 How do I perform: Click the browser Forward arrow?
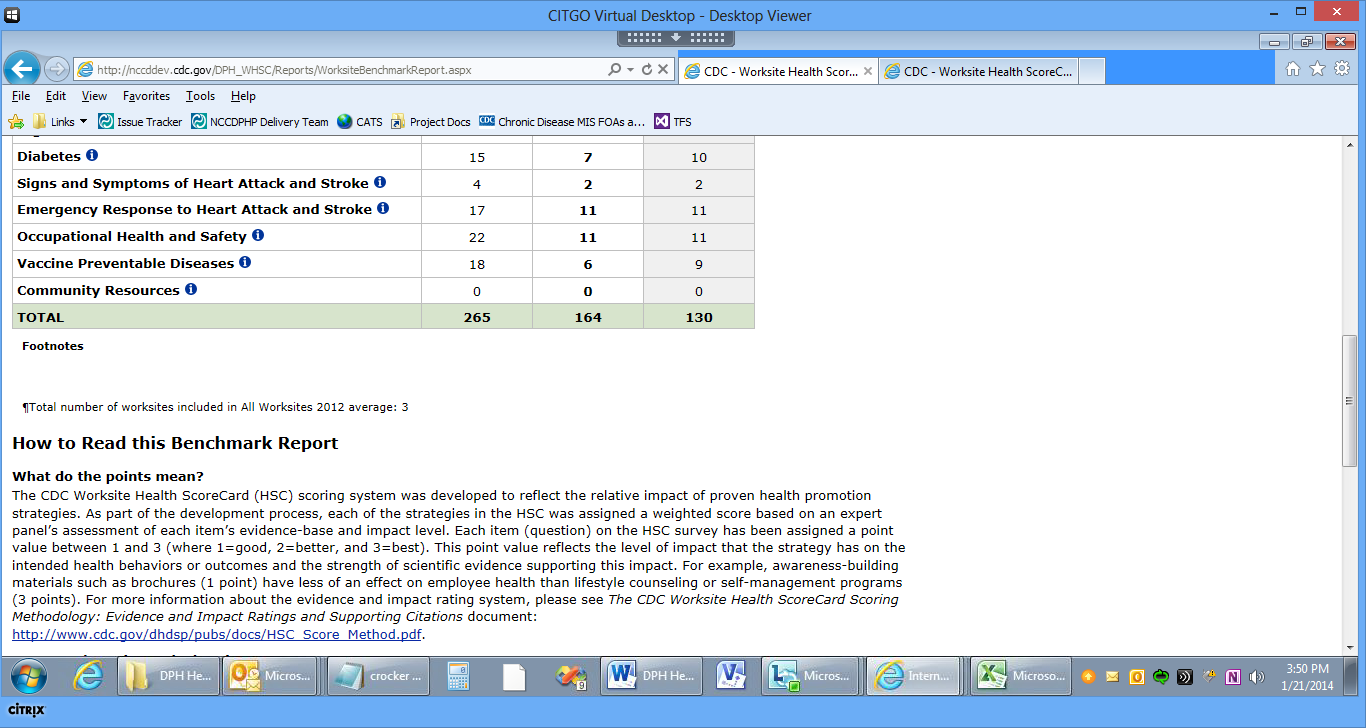click(x=56, y=69)
